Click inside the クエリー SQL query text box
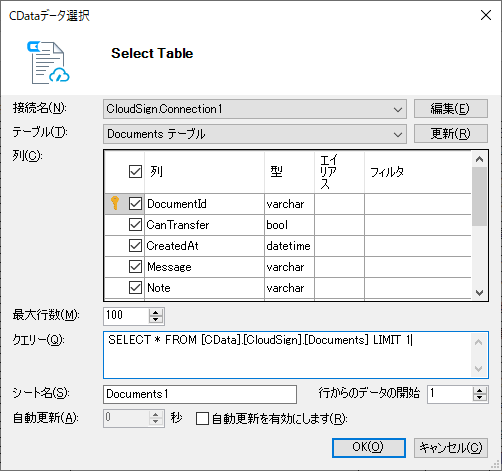The height and width of the screenshot is (472, 502). 287,355
